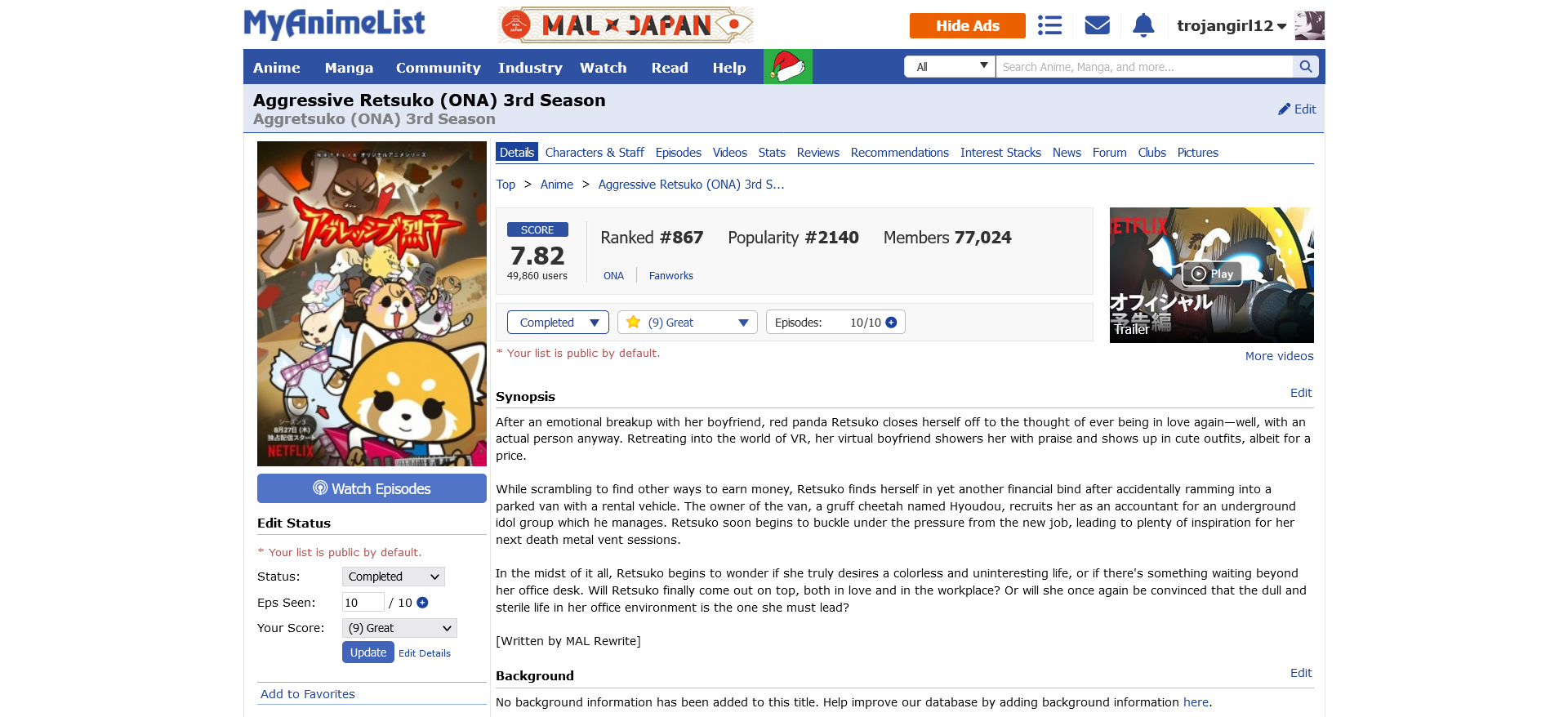Screen dimensions: 1568x717
Task: Open the Community menu
Action: pos(438,68)
